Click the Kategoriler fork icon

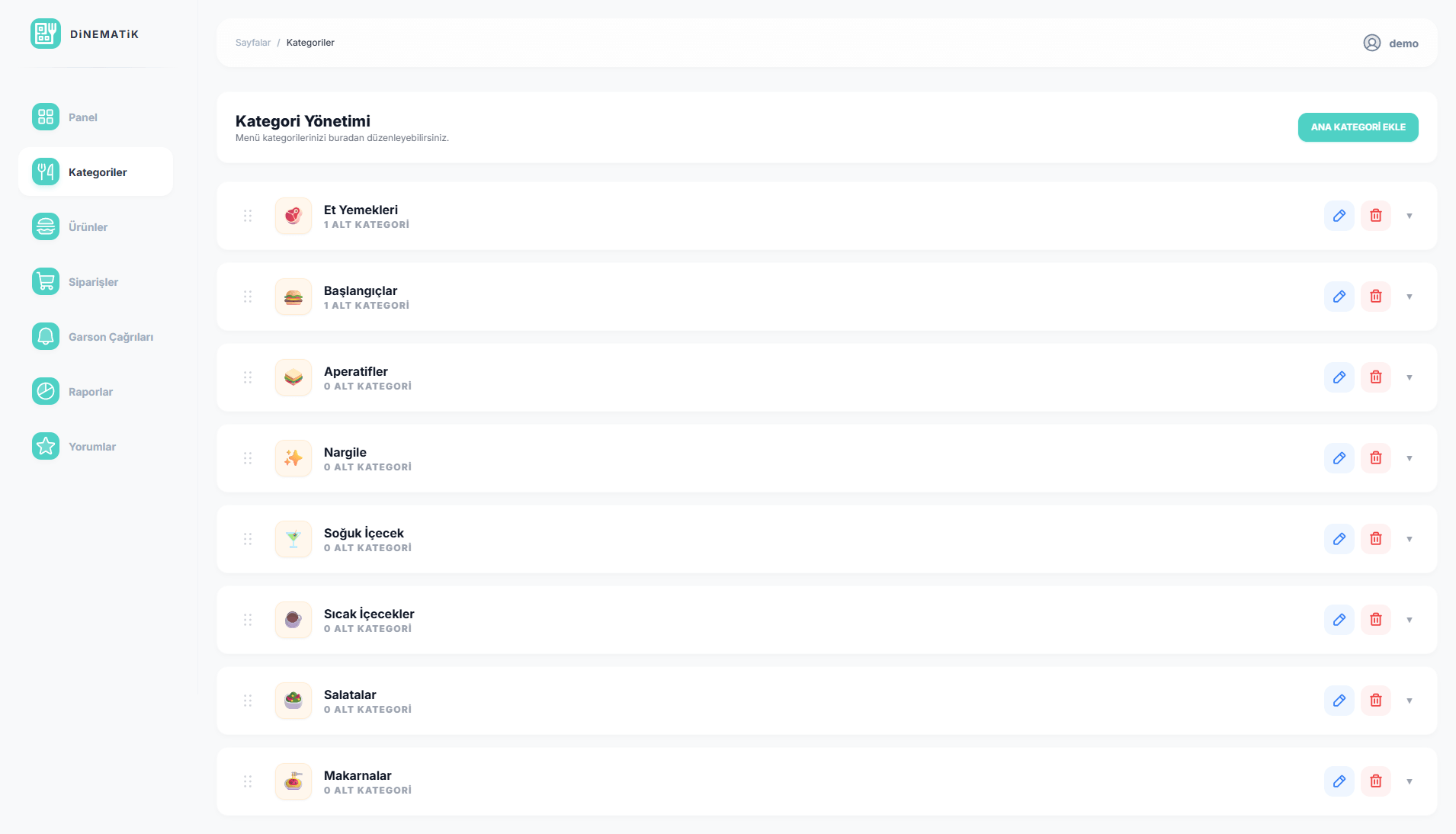tap(45, 172)
